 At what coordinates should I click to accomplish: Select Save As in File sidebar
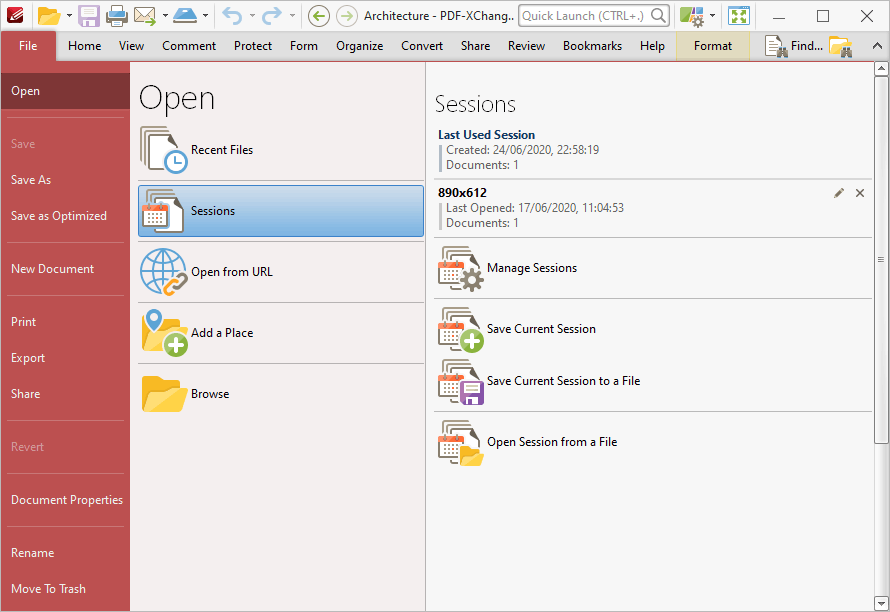tap(31, 180)
